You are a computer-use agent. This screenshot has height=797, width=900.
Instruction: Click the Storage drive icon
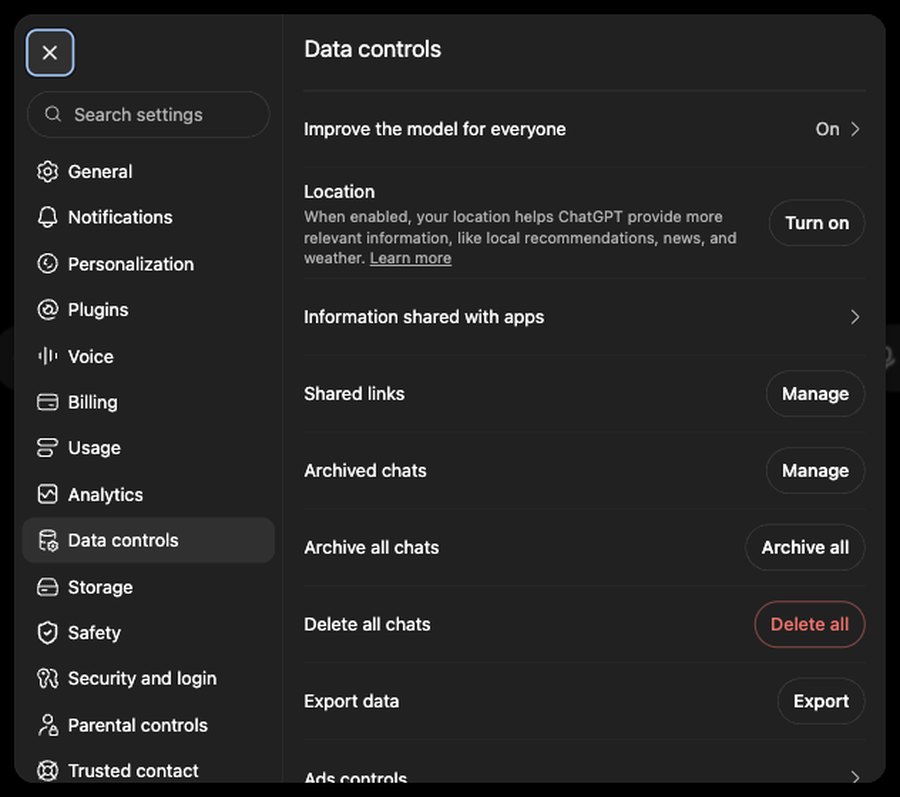48,587
